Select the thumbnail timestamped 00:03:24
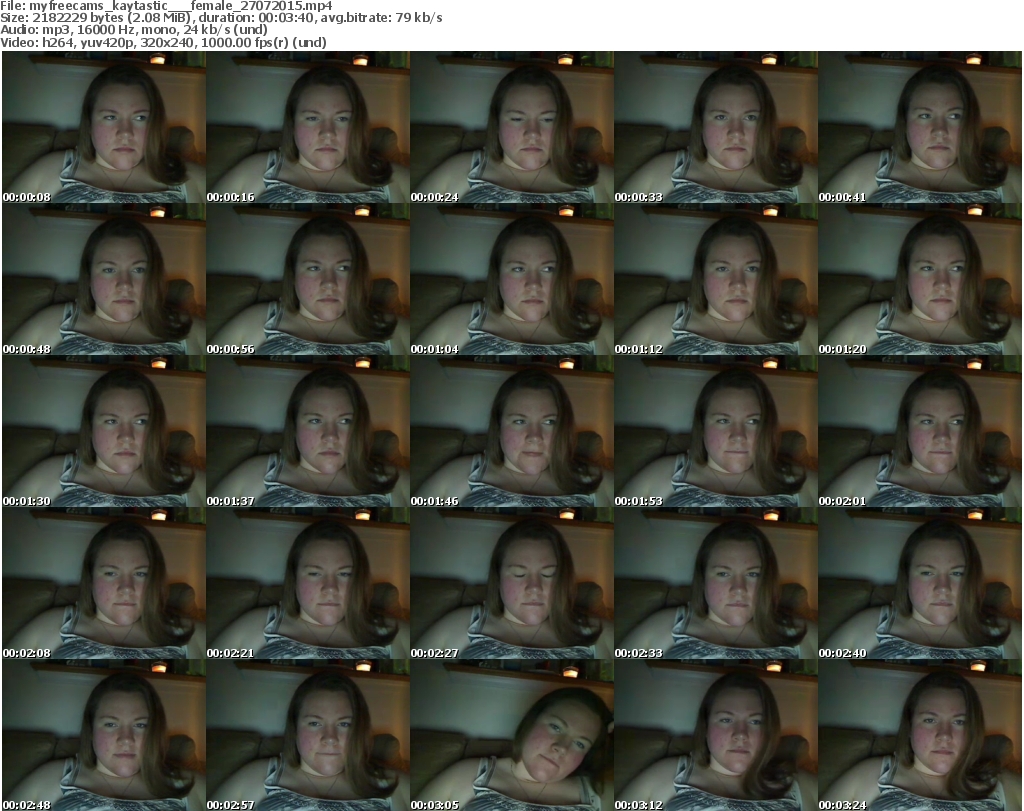 tap(920, 735)
